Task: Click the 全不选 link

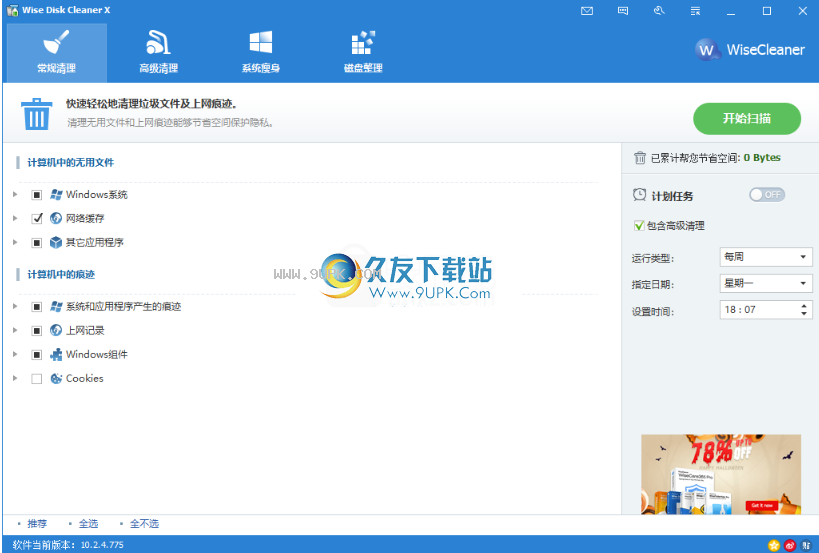Action: pyautogui.click(x=144, y=524)
